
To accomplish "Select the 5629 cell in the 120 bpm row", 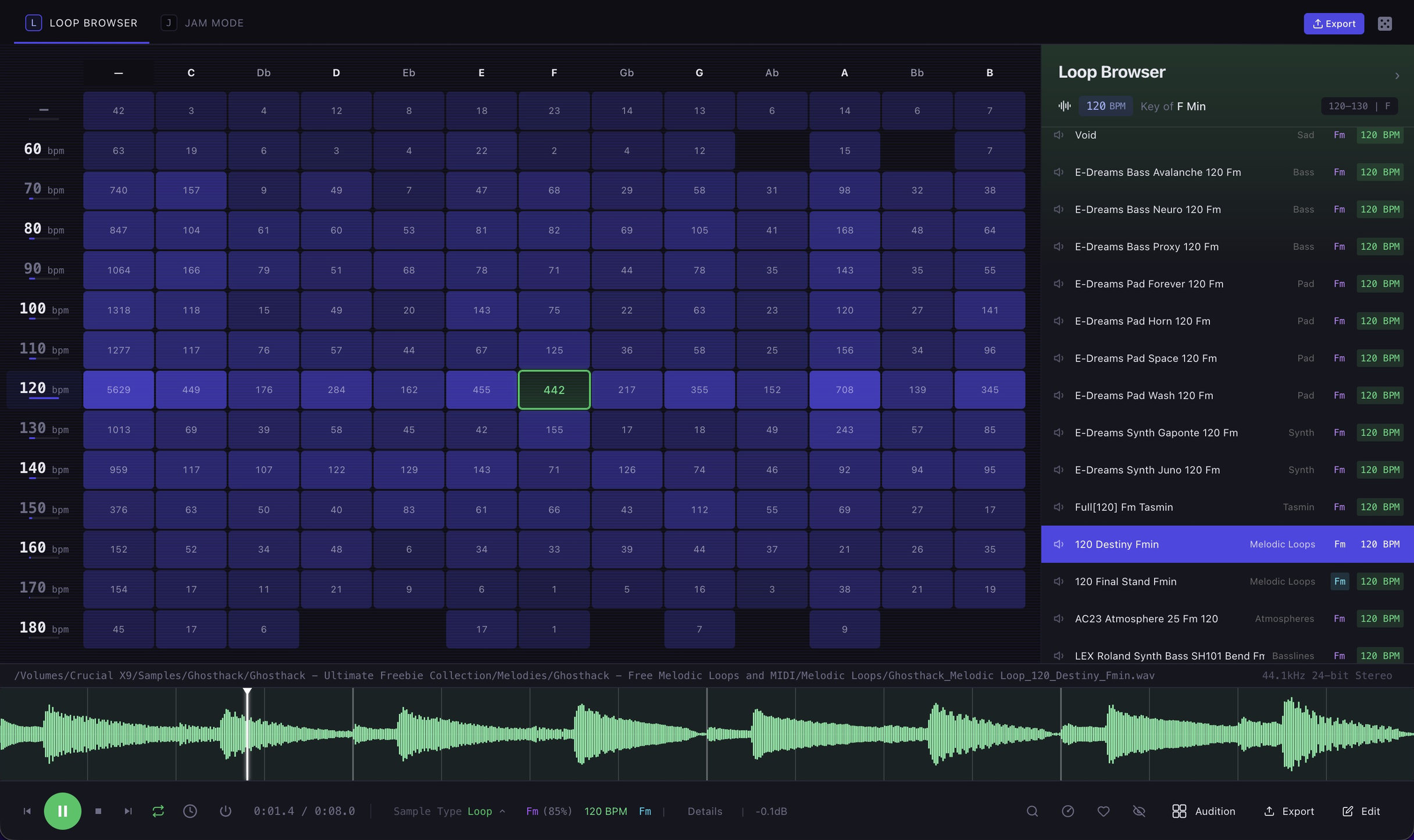I will (x=119, y=389).
